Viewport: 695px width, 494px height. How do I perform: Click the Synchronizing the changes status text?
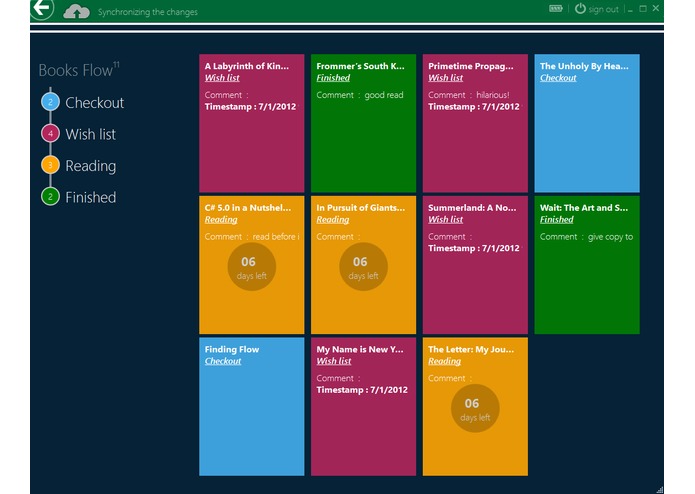(148, 12)
